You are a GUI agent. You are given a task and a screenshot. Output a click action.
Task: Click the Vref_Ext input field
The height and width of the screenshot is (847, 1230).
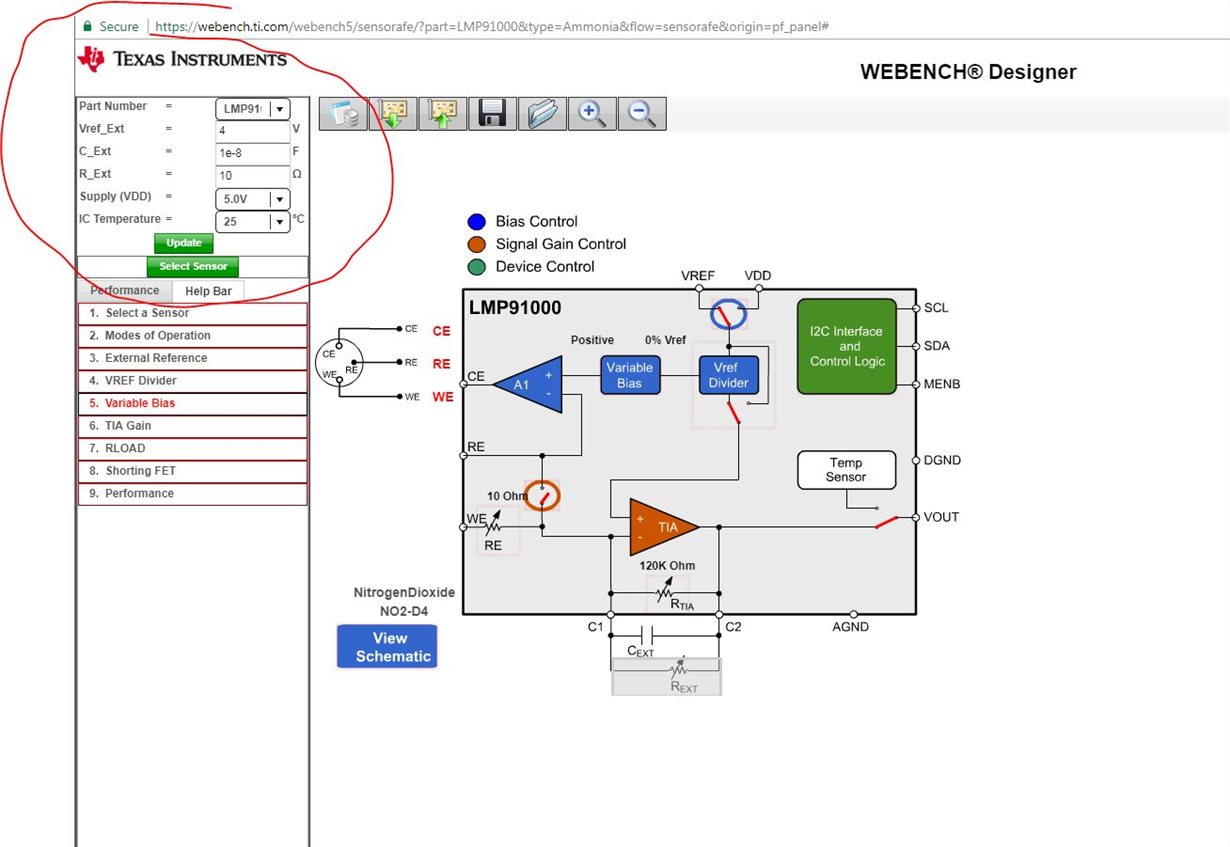click(x=250, y=130)
